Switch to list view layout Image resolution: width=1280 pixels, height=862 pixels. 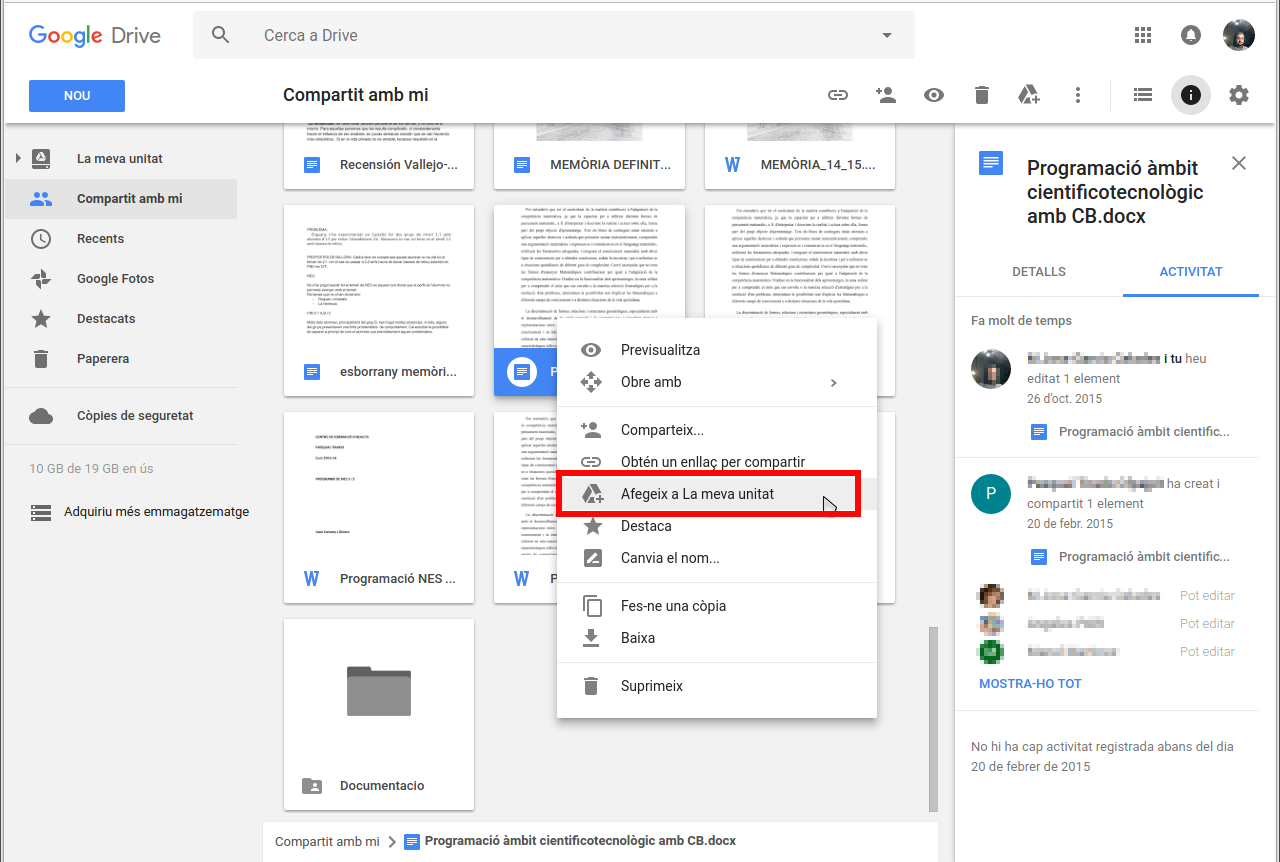tap(1143, 95)
